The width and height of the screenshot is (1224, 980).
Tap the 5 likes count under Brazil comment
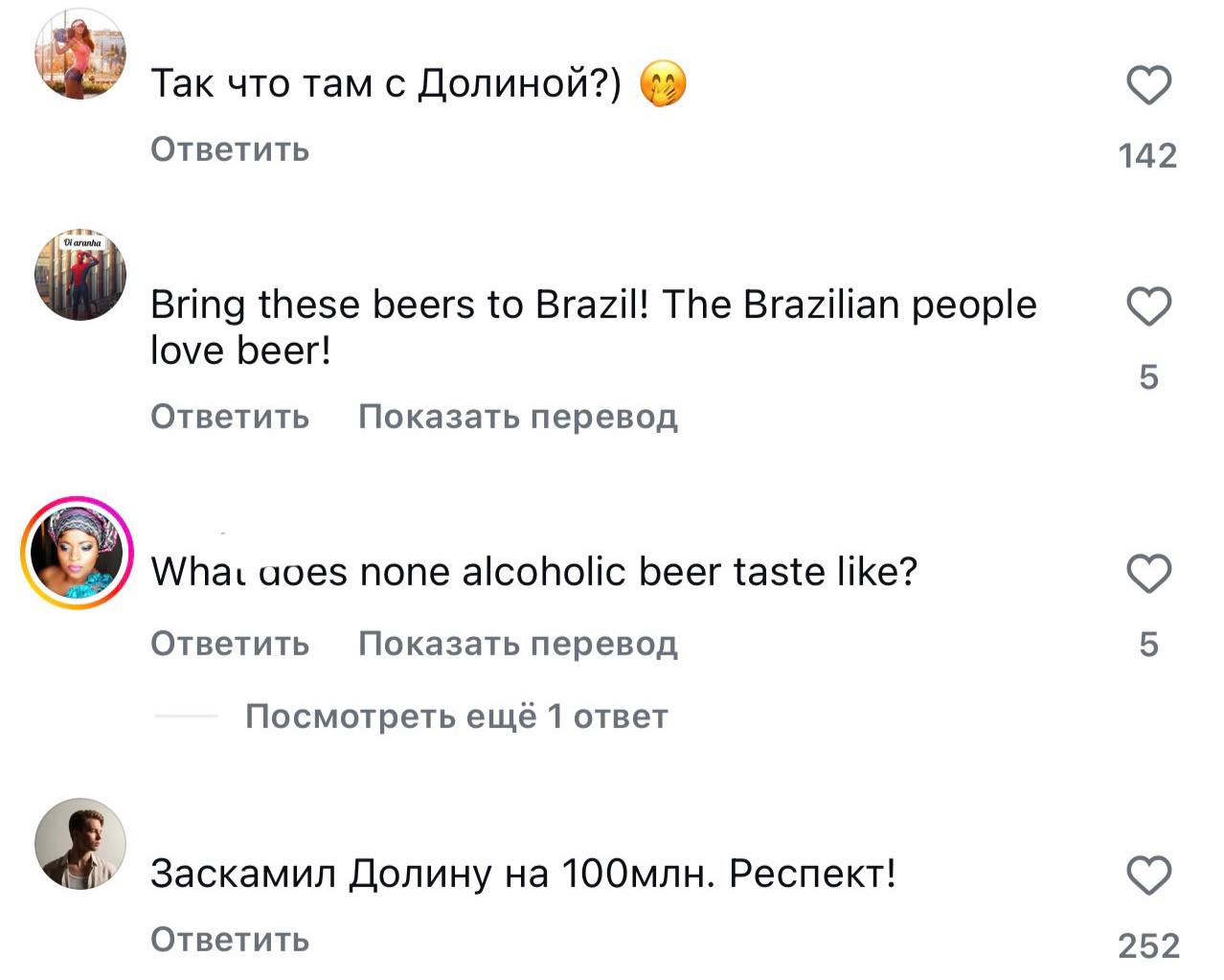(1148, 377)
